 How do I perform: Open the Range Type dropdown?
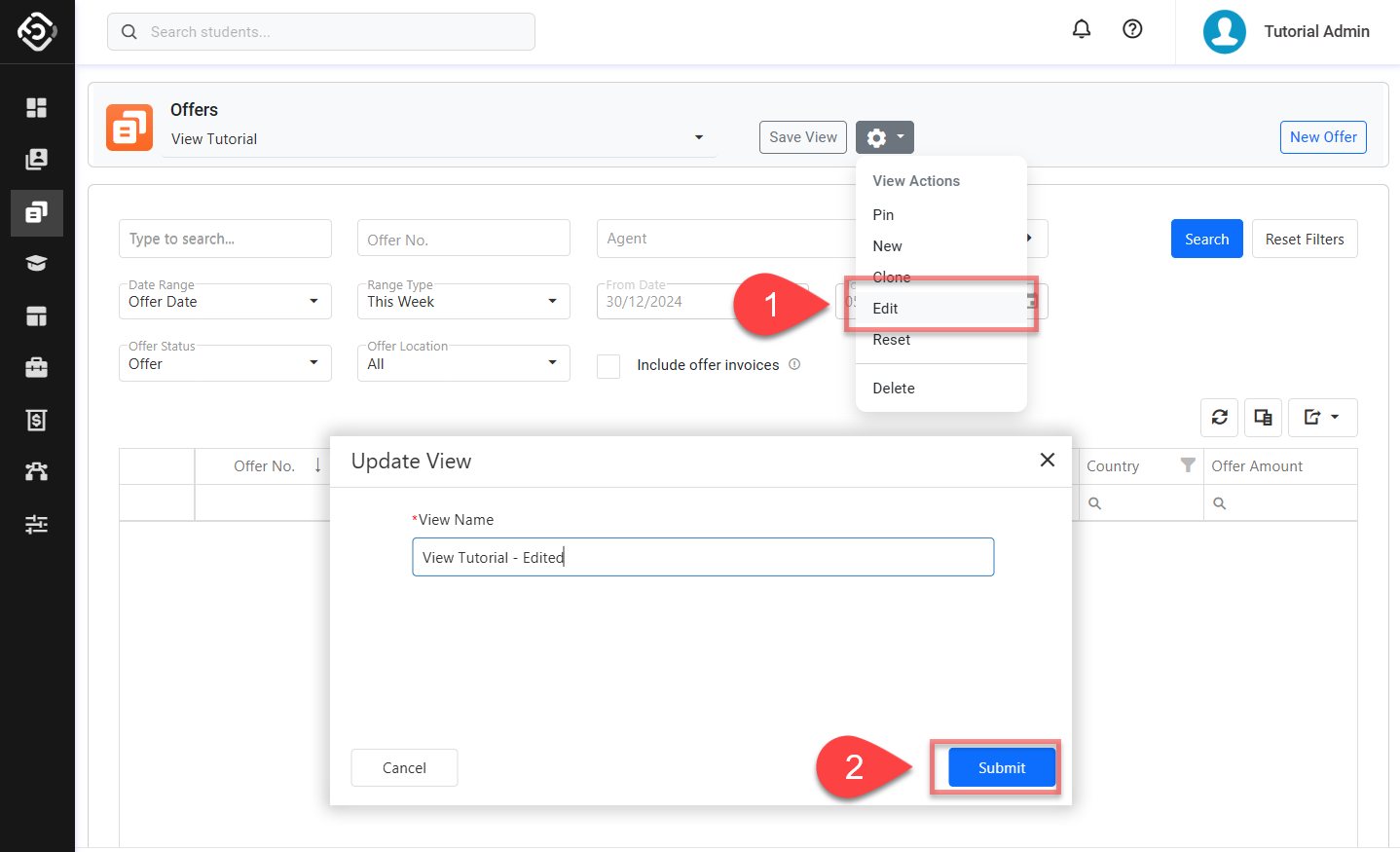(x=463, y=302)
